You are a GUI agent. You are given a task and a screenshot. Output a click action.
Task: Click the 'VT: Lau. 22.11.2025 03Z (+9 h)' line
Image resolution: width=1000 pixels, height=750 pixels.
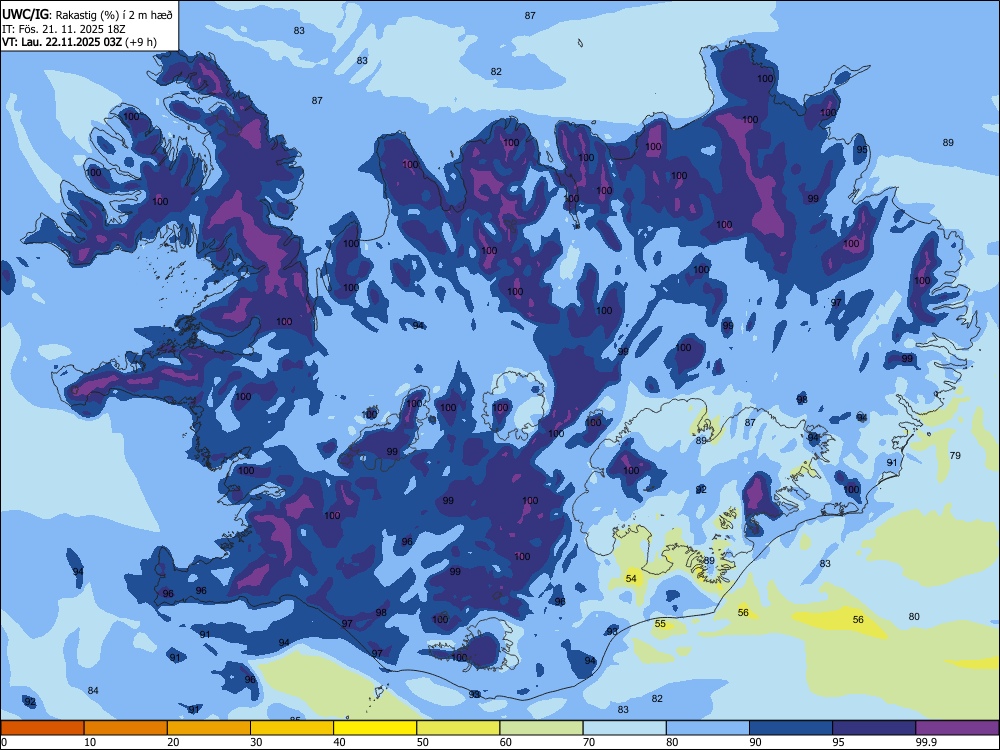point(80,42)
